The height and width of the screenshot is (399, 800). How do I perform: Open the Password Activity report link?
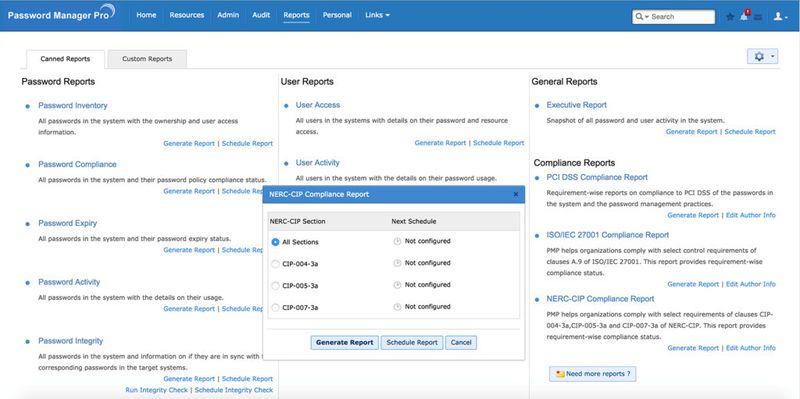(x=69, y=282)
